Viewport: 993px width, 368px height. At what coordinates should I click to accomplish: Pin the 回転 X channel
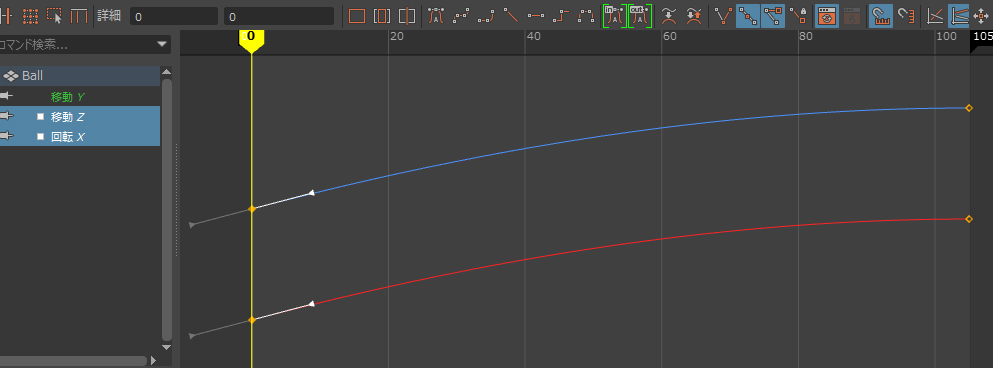coord(6,136)
